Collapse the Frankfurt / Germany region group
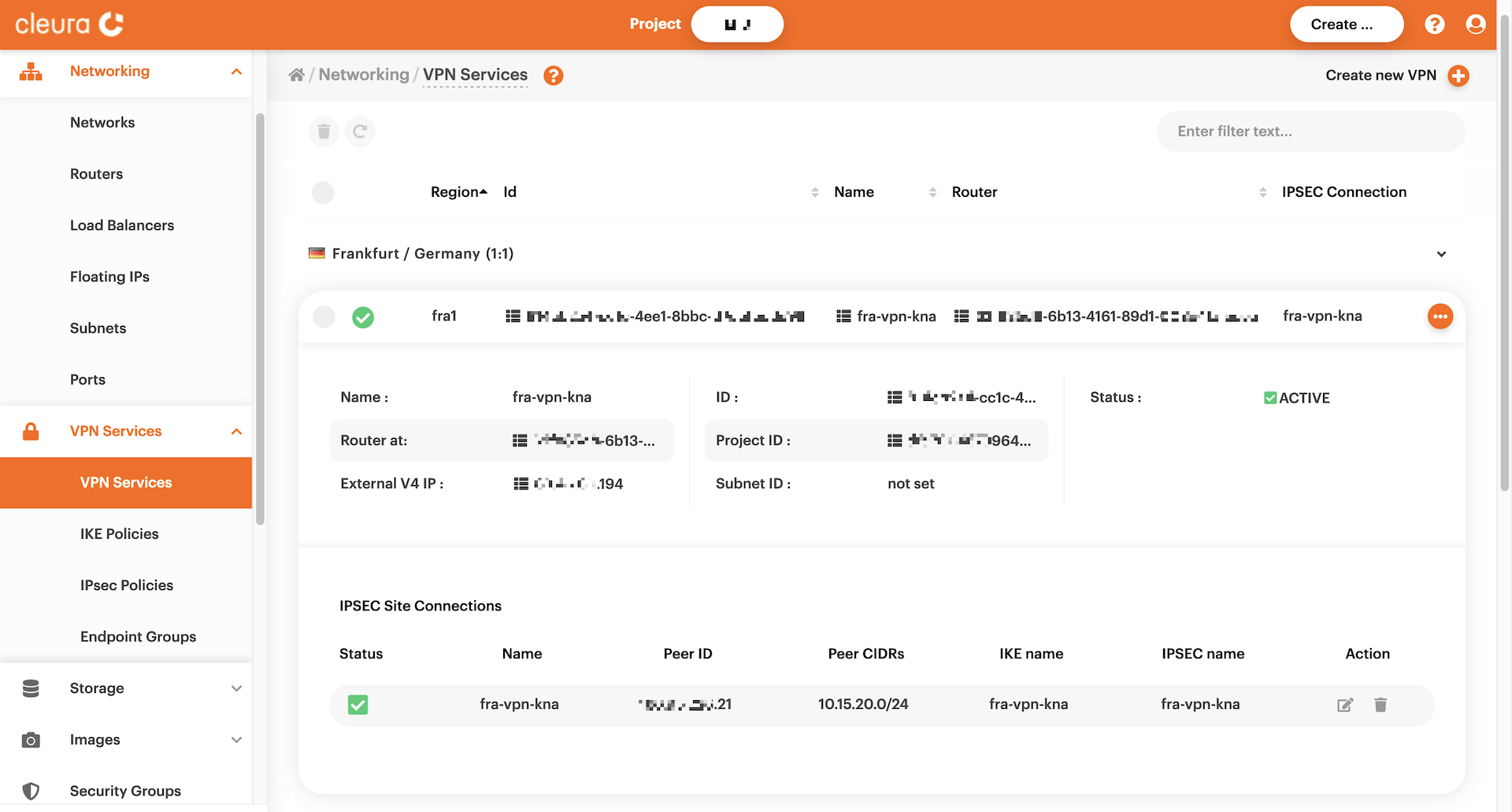This screenshot has width=1512, height=812. (1441, 254)
